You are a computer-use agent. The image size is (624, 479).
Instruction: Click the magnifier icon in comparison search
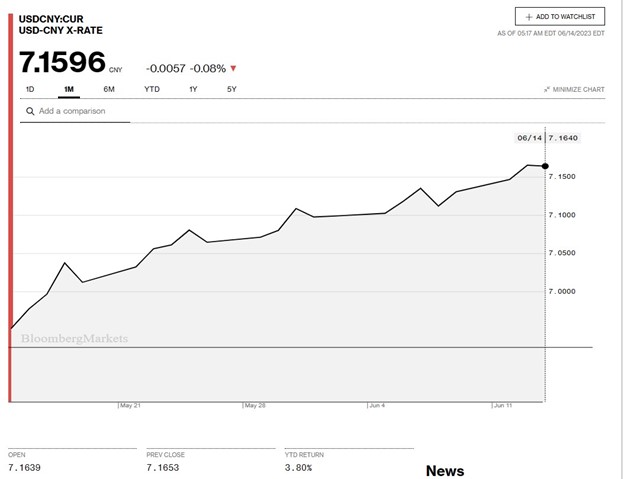[31, 111]
